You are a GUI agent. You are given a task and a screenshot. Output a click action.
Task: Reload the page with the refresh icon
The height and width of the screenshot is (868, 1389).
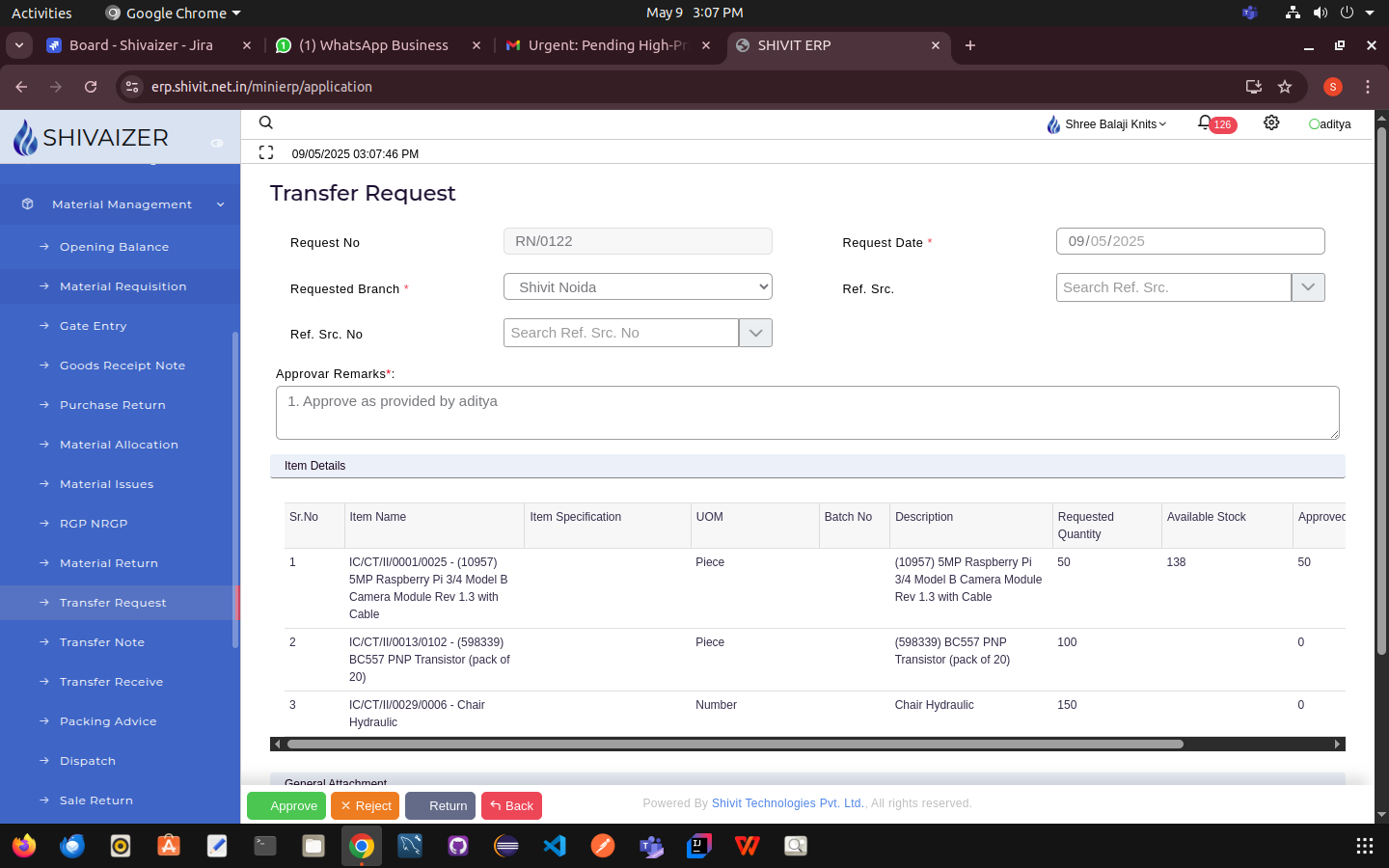tap(91, 87)
